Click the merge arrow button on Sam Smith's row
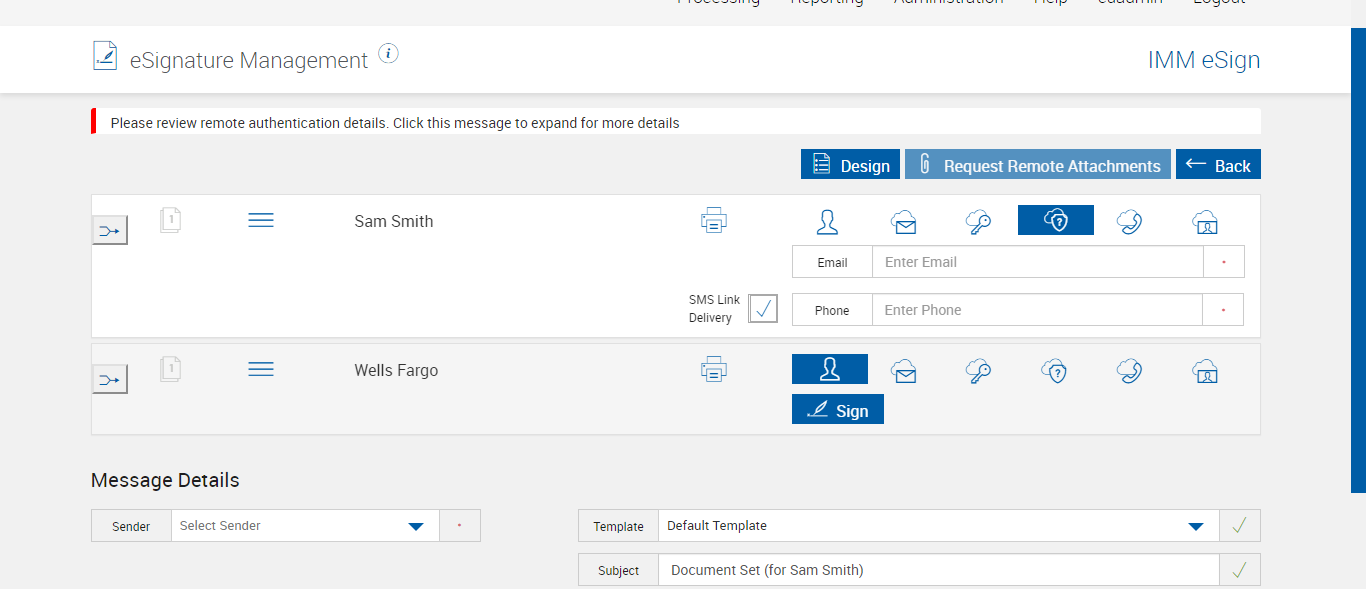 [x=110, y=231]
